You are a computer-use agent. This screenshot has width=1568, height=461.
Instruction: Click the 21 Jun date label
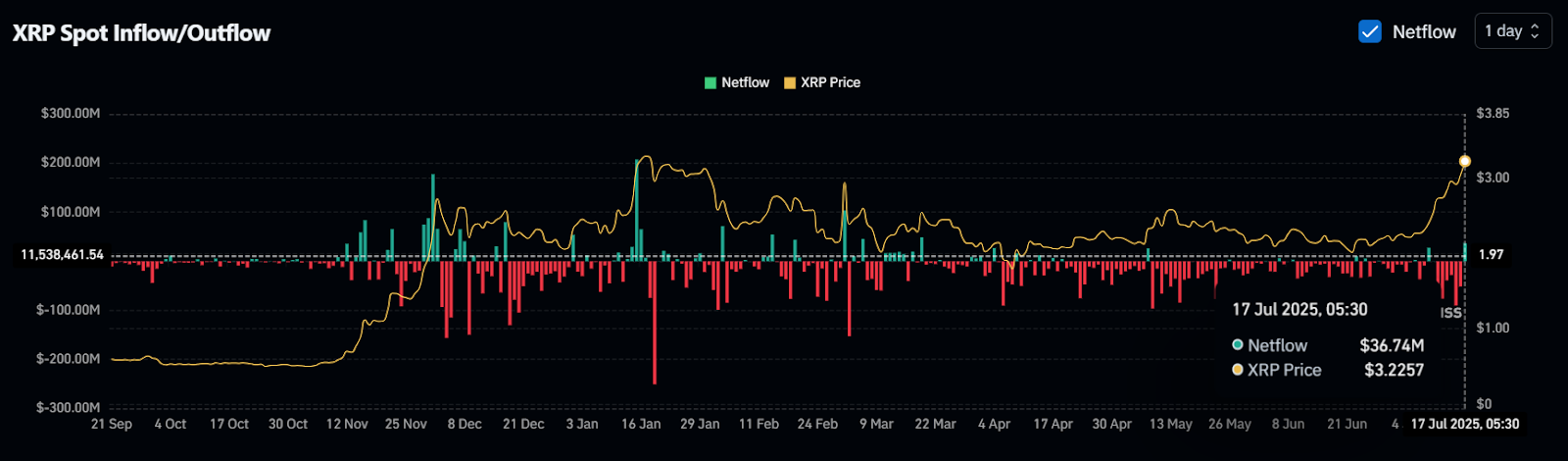(1347, 425)
